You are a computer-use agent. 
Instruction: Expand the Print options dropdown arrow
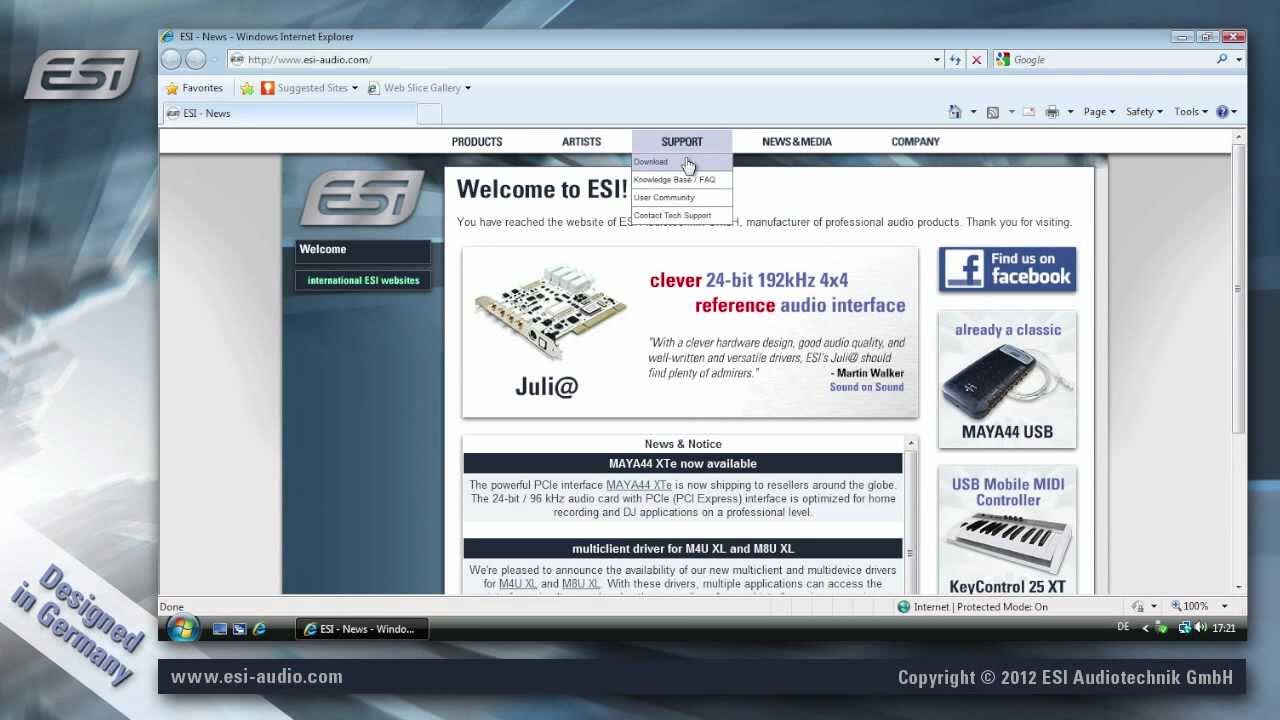(1070, 112)
